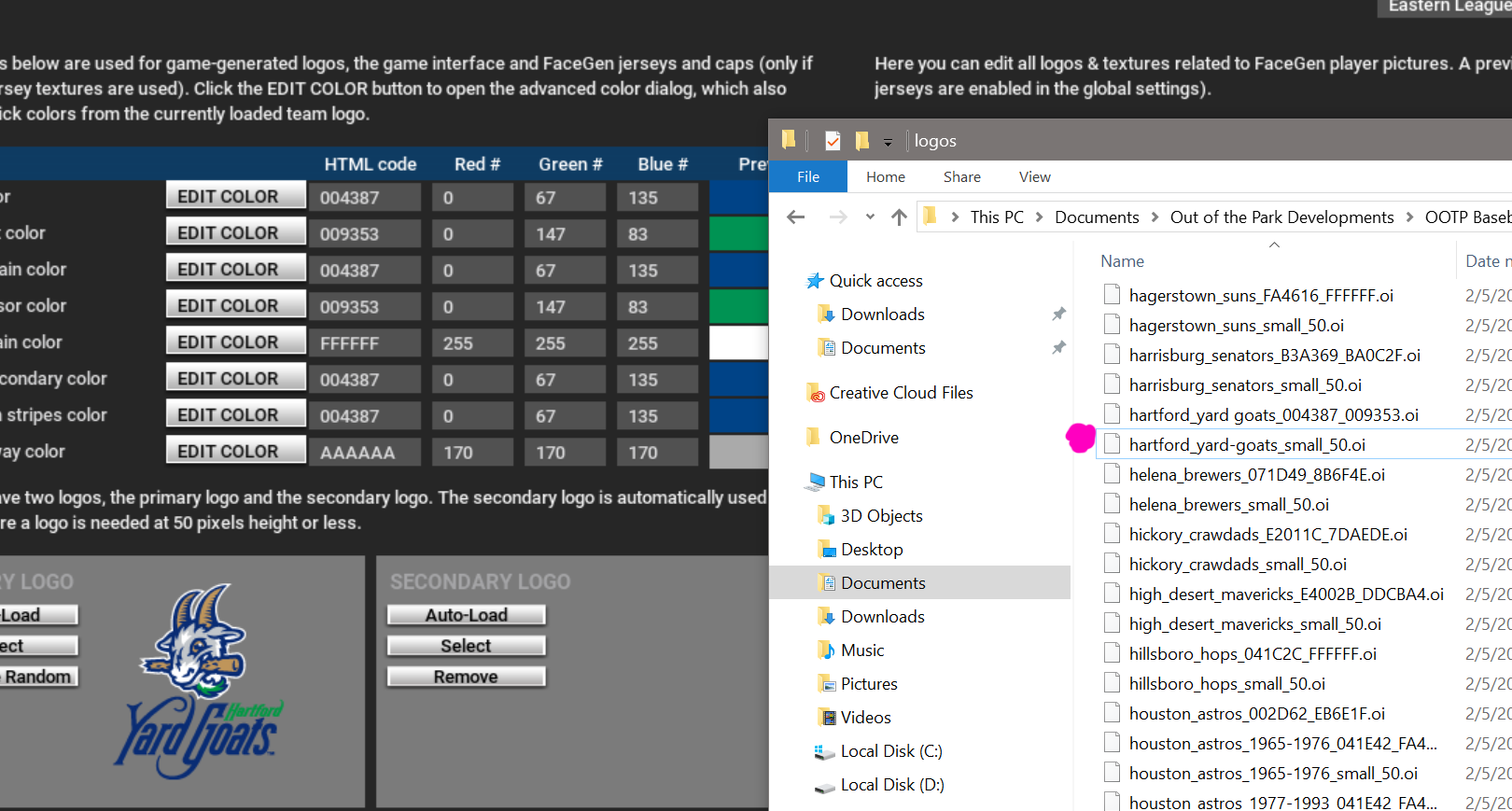Go back using the Back arrow
1512x811 pixels.
pos(796,217)
